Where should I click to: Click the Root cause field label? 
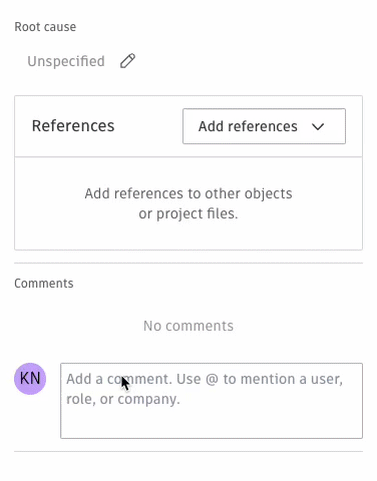[45, 27]
